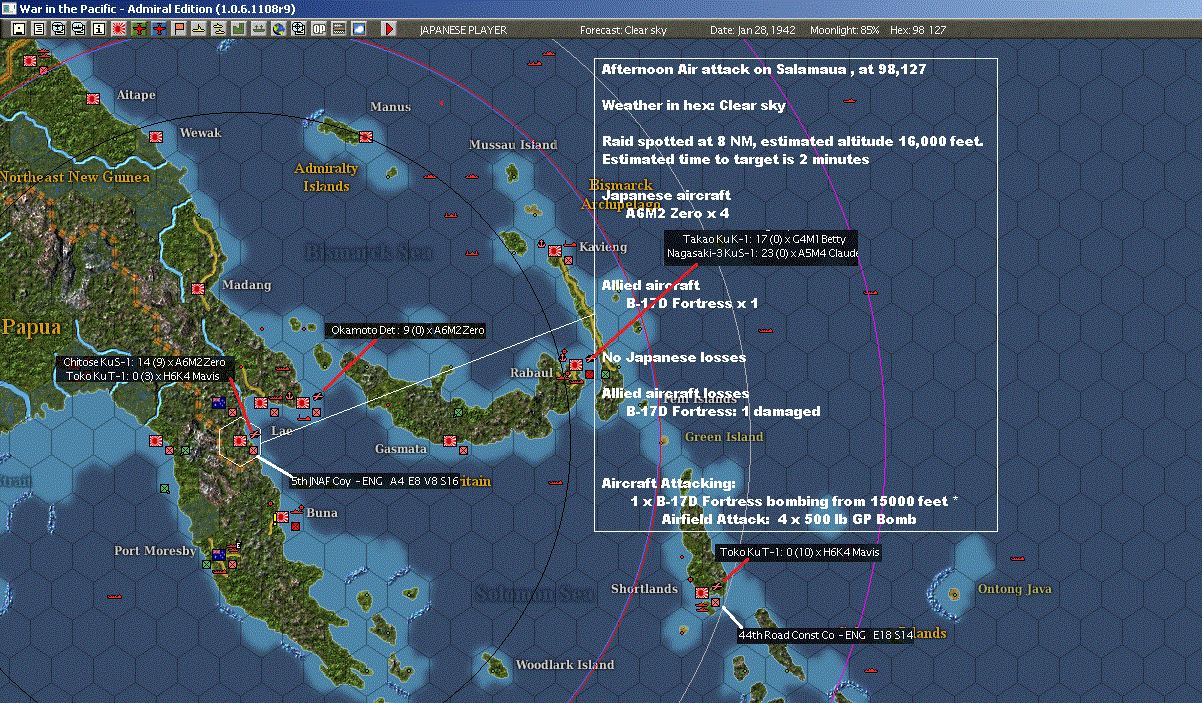Click the green building toolbar icon
Image resolution: width=1202 pixels, height=703 pixels.
point(239,29)
